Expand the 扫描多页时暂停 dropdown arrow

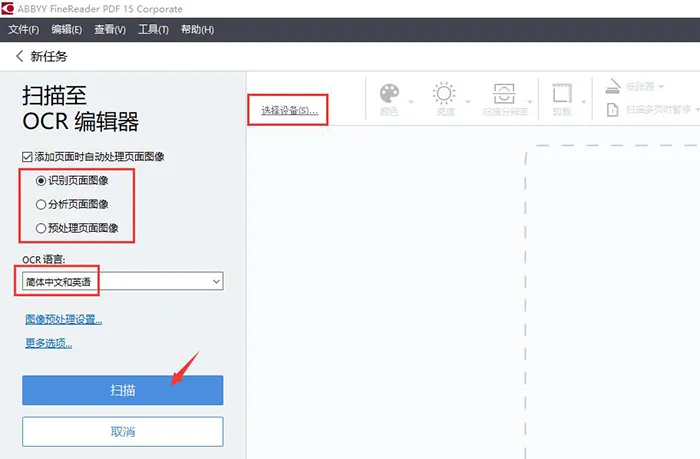(x=697, y=110)
